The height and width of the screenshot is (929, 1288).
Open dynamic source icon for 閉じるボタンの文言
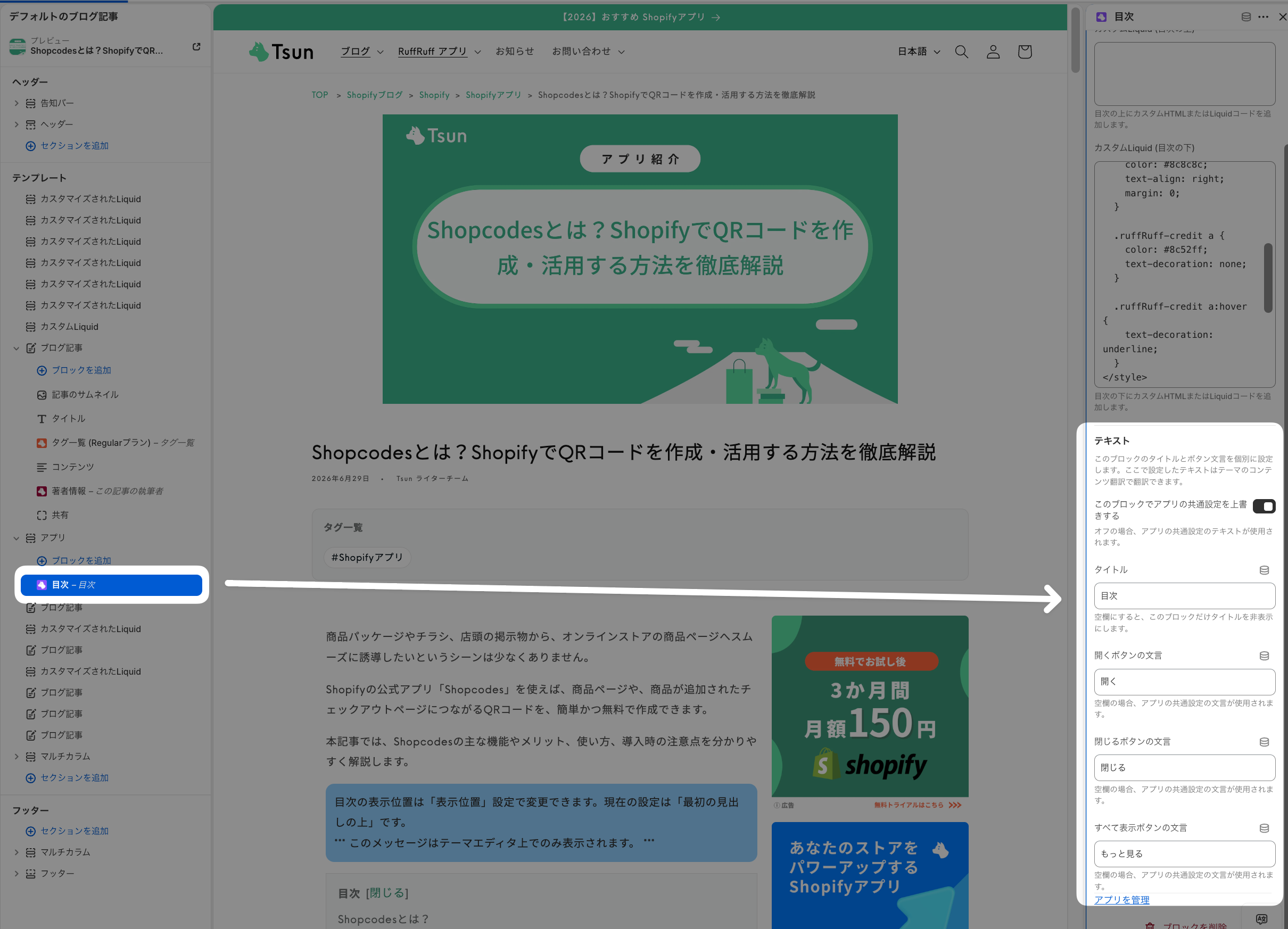coord(1264,742)
